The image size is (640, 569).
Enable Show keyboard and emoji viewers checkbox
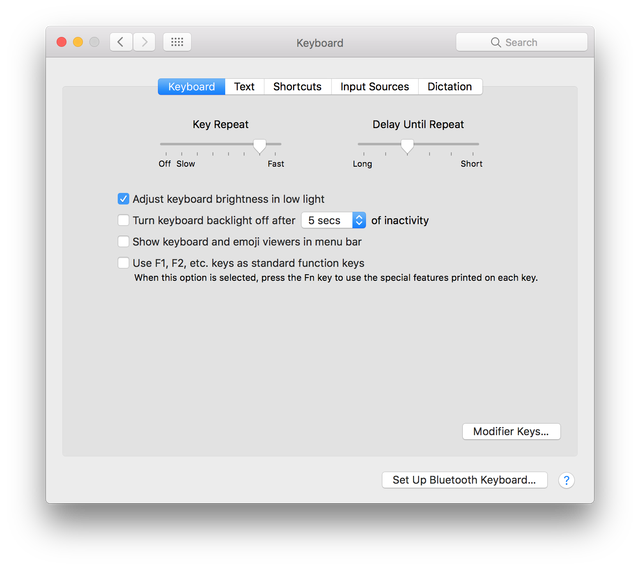(x=123, y=242)
